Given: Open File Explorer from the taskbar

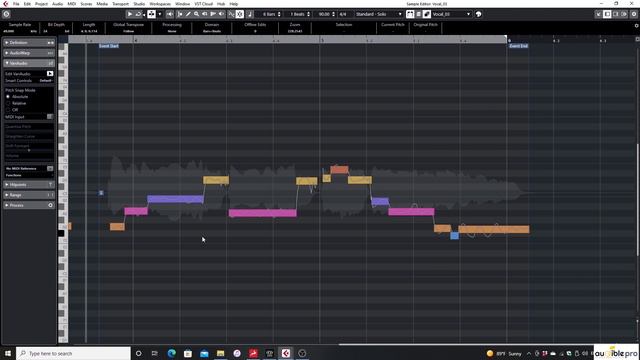Looking at the screenshot, I should [x=220, y=353].
